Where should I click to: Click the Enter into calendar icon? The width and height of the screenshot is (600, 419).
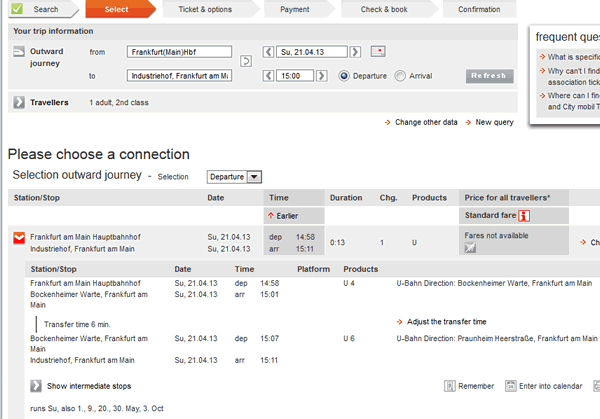click(x=512, y=386)
